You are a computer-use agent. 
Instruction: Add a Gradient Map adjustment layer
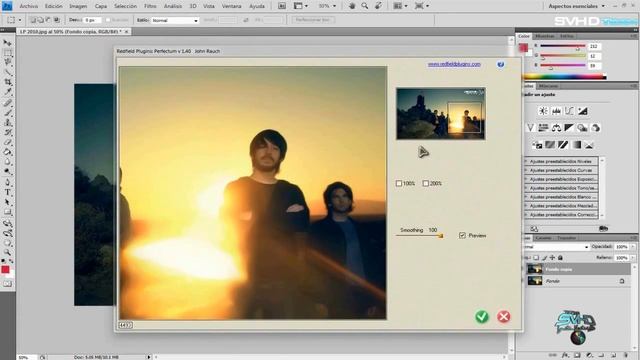(576, 145)
